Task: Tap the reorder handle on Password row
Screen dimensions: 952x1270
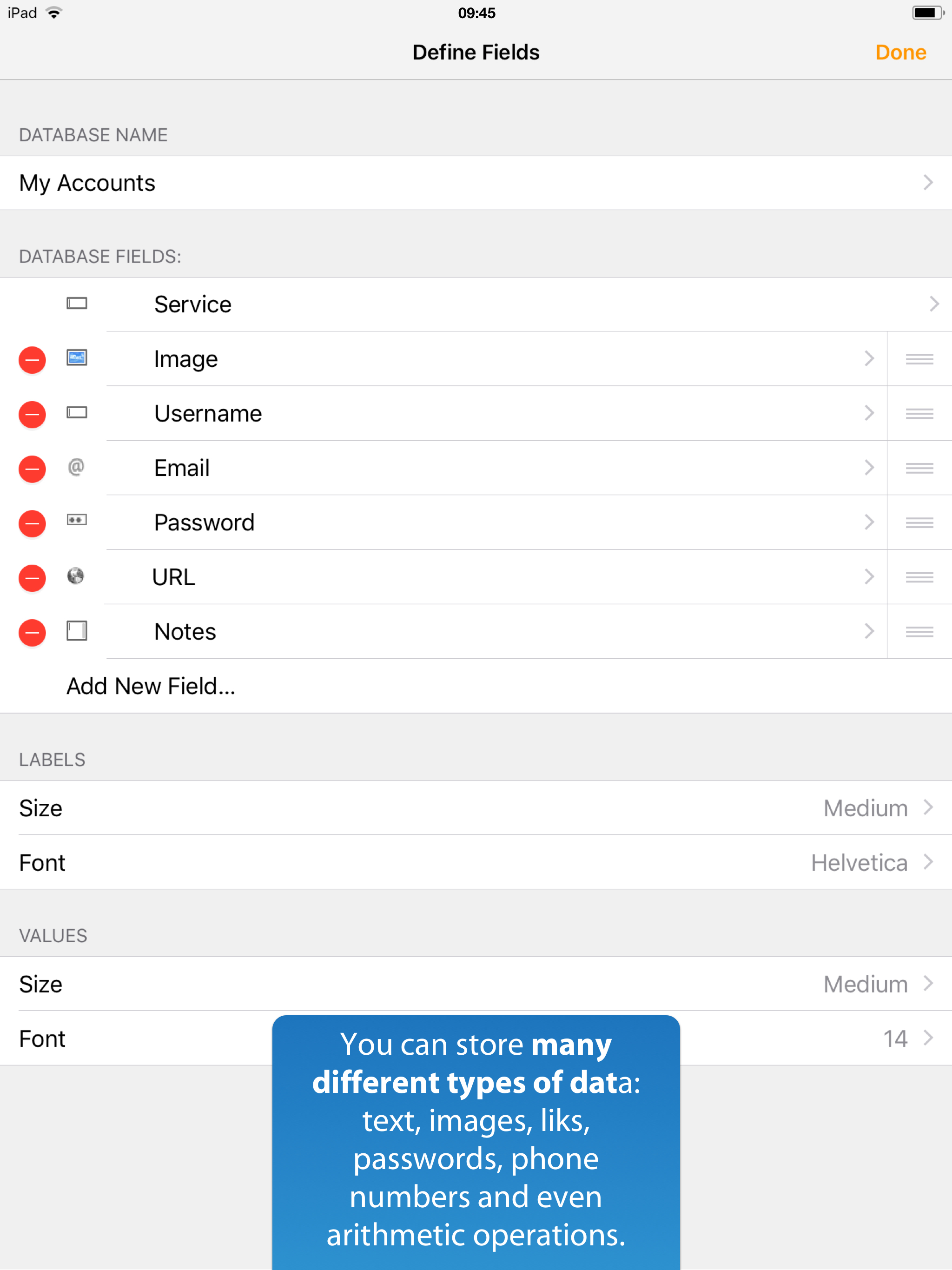Action: [919, 523]
